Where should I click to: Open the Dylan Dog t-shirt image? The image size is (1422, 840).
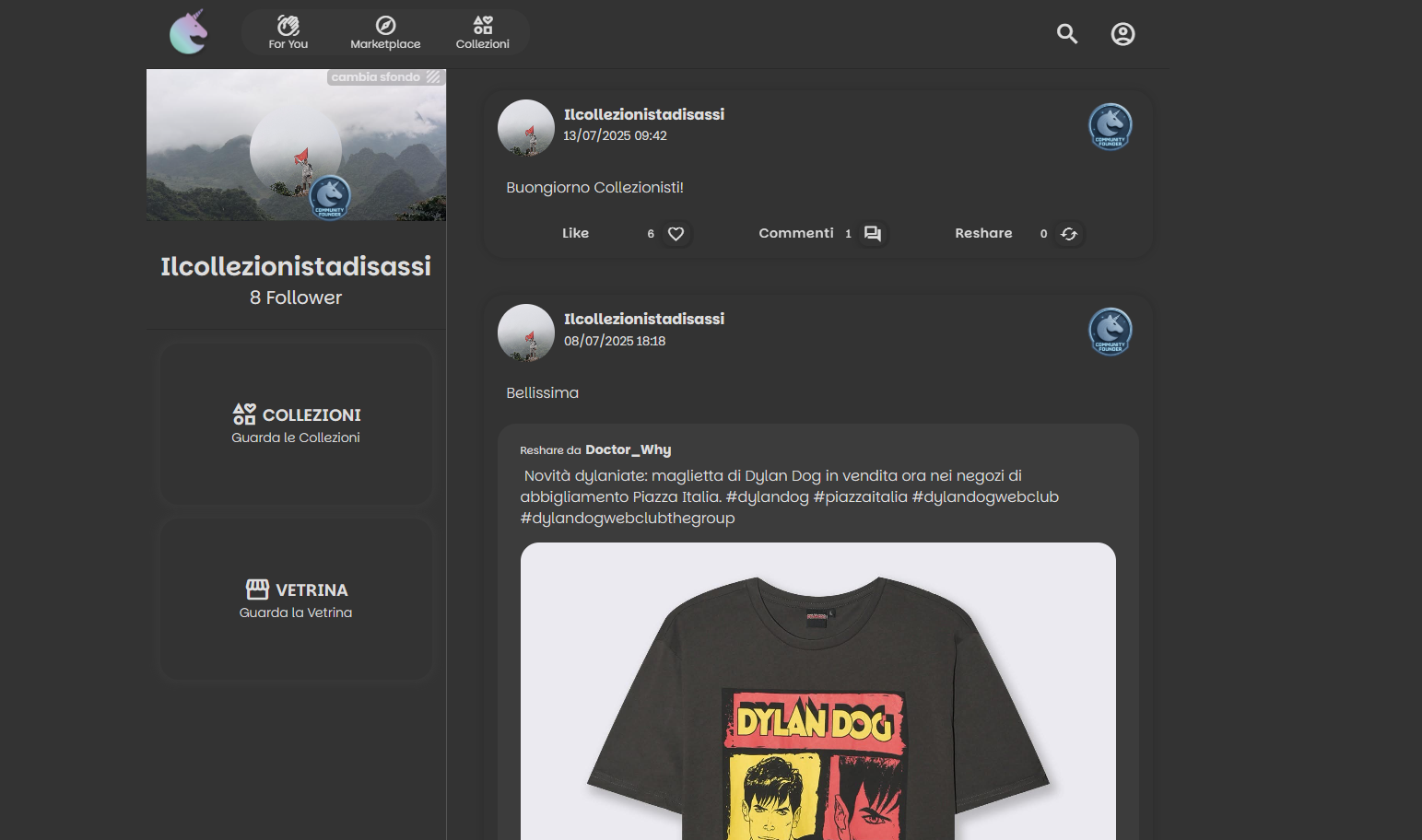tap(818, 691)
